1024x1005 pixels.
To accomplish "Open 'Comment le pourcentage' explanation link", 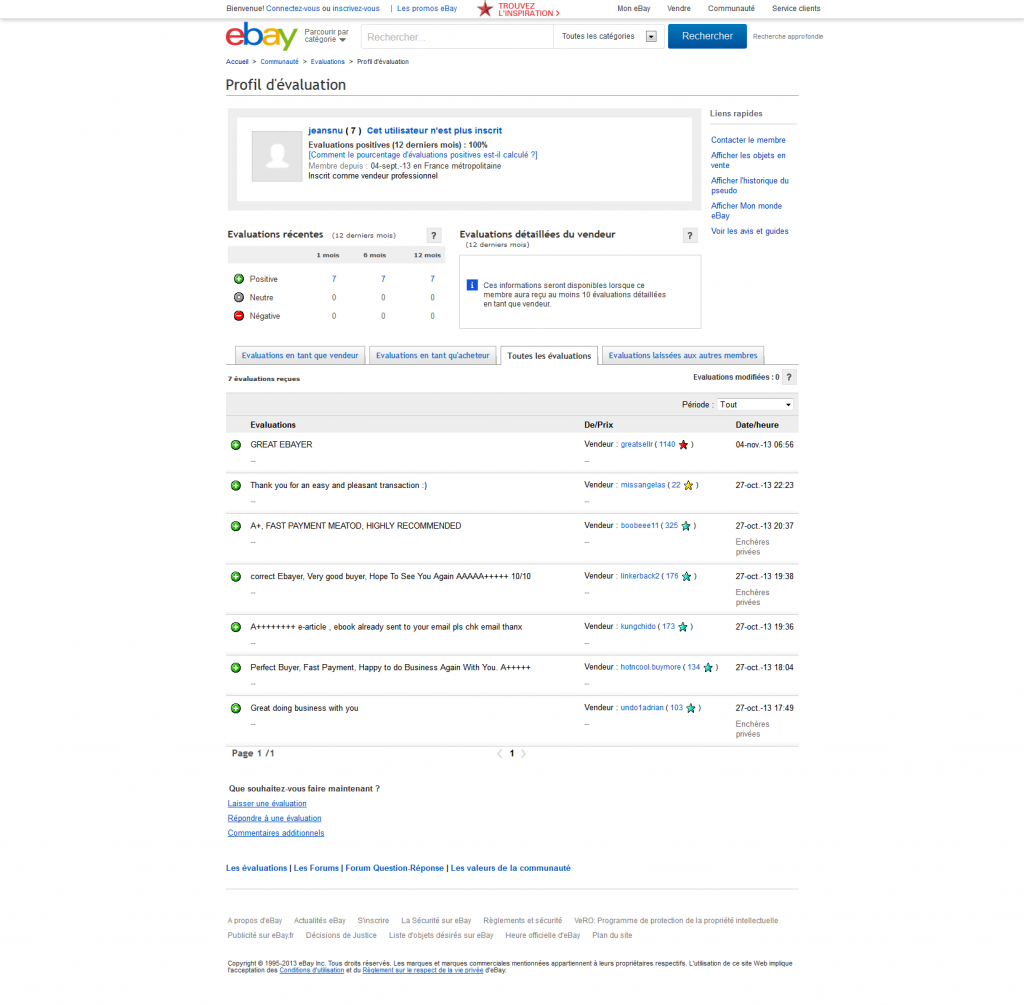I will 423,155.
